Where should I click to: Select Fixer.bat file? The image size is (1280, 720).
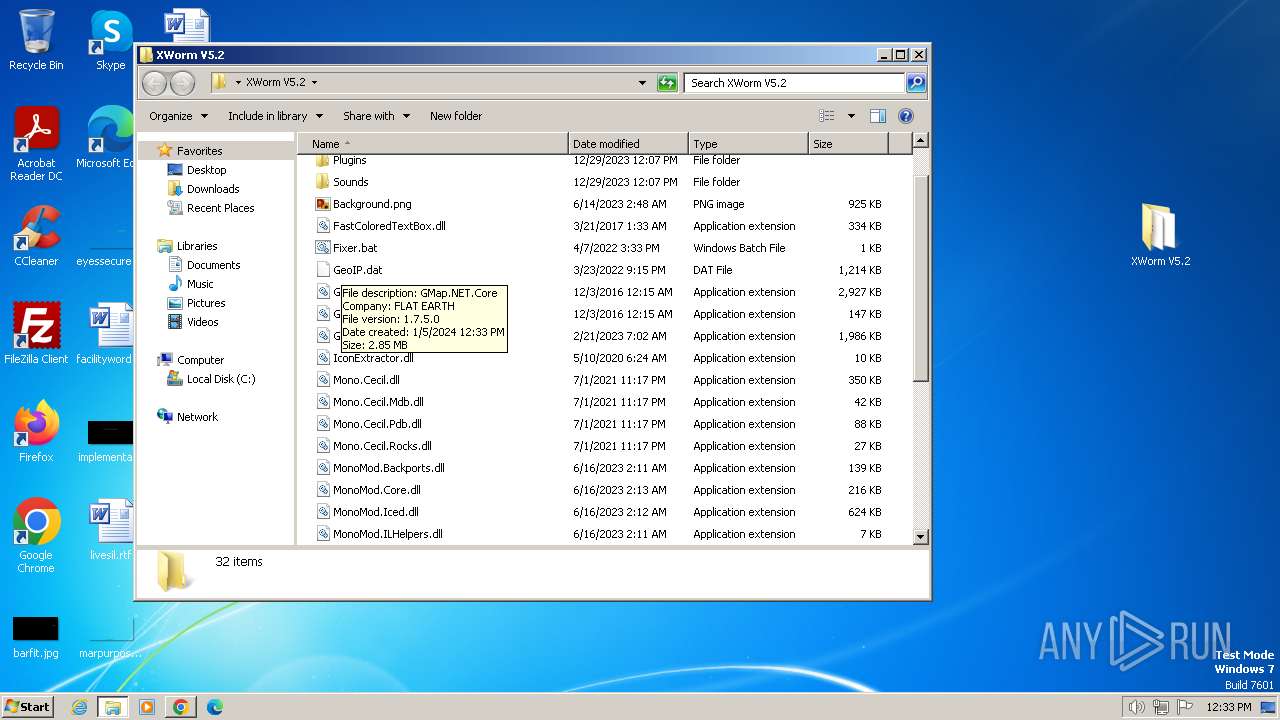(x=355, y=248)
